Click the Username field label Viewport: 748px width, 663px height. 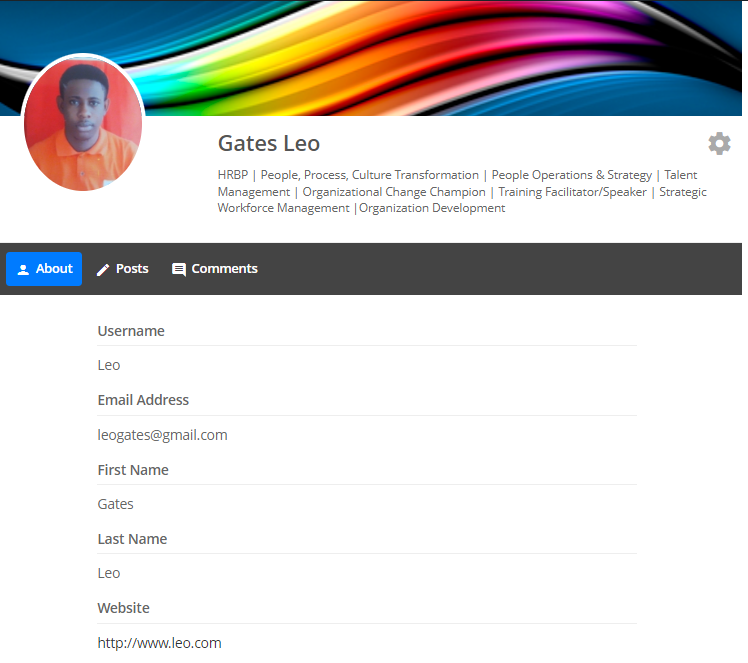[x=131, y=331]
